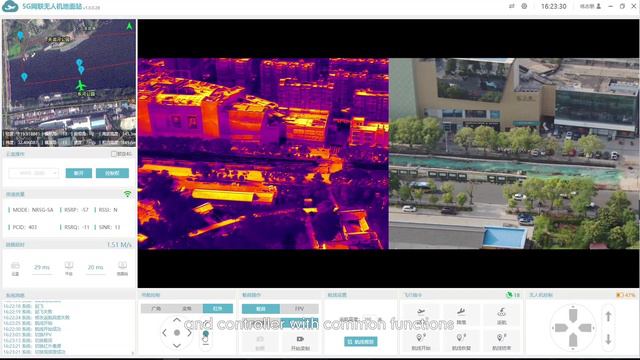Click the "20 ms" latency value
The image size is (640, 360).
96,267
